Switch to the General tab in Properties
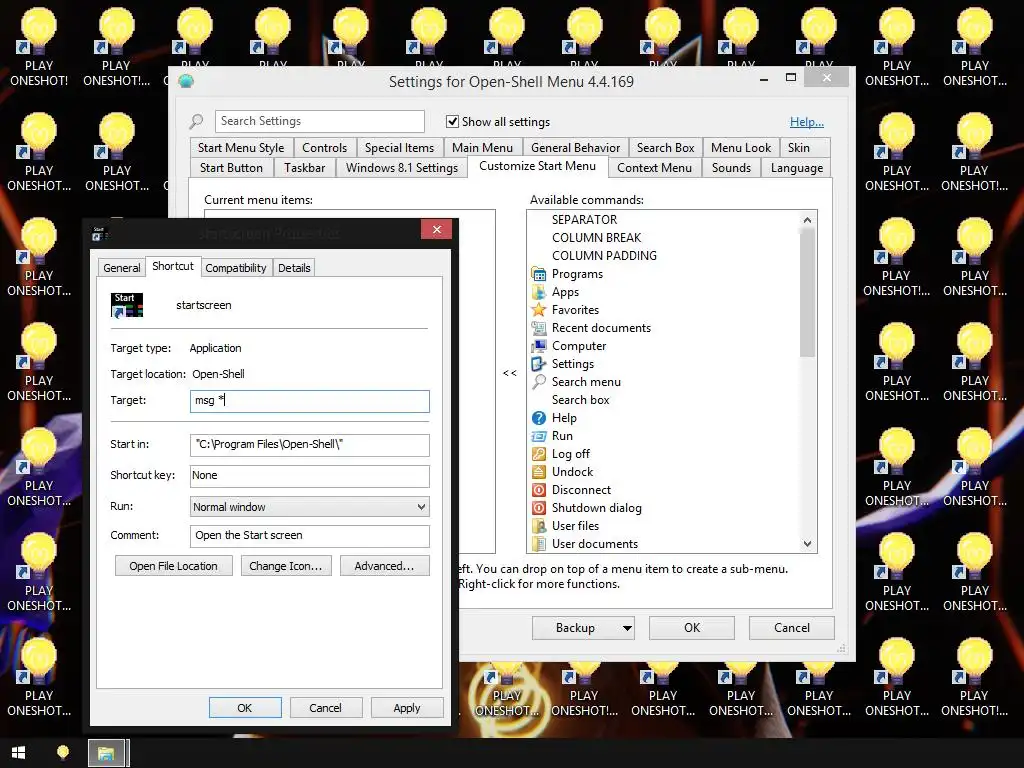 pos(121,268)
